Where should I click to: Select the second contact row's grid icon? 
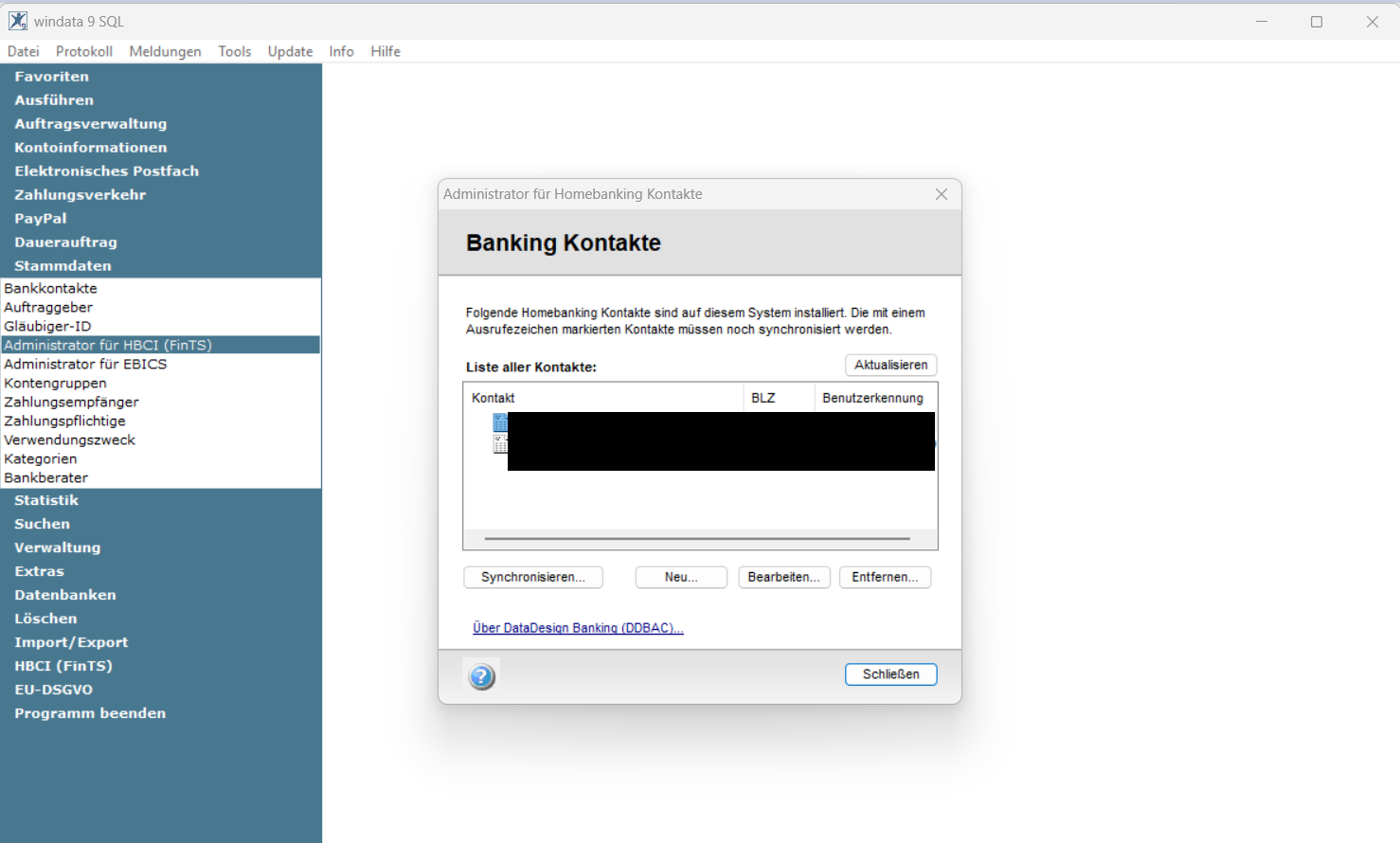point(500,443)
